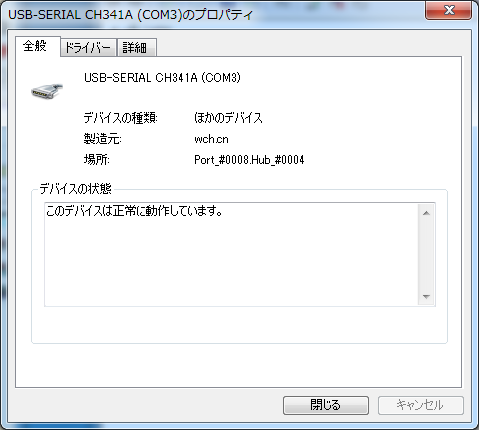Viewport: 479px width, 430px height.
Task: Click the serial port connector device icon
Action: coord(47,91)
